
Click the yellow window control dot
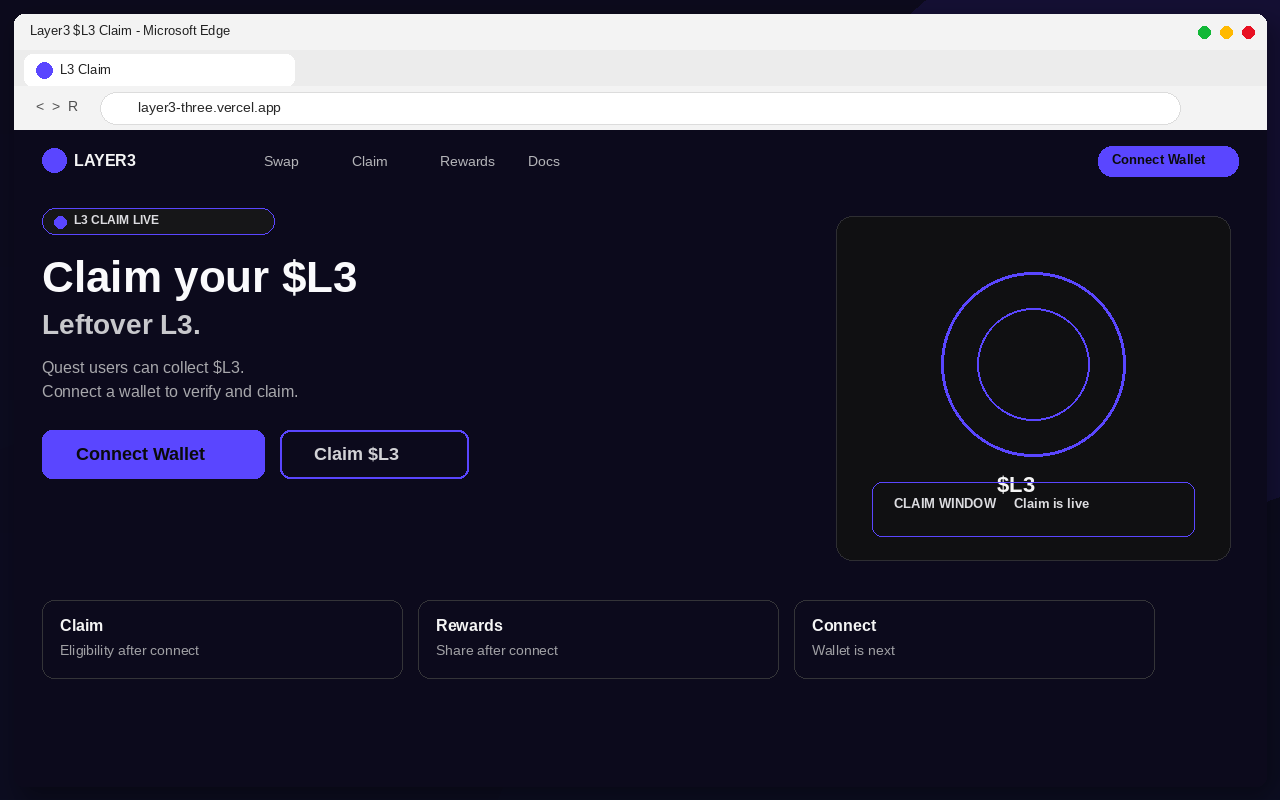point(1226,33)
